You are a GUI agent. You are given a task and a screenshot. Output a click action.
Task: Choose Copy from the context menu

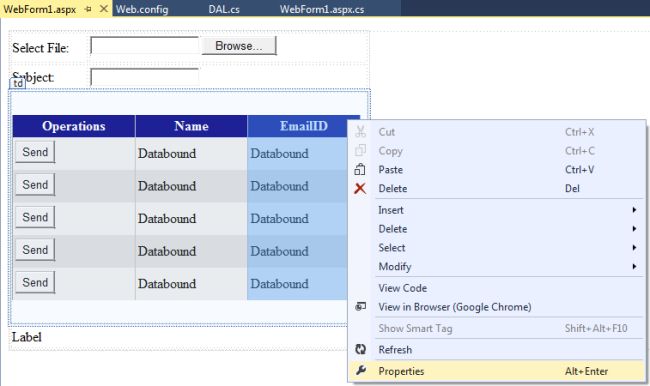(496, 151)
